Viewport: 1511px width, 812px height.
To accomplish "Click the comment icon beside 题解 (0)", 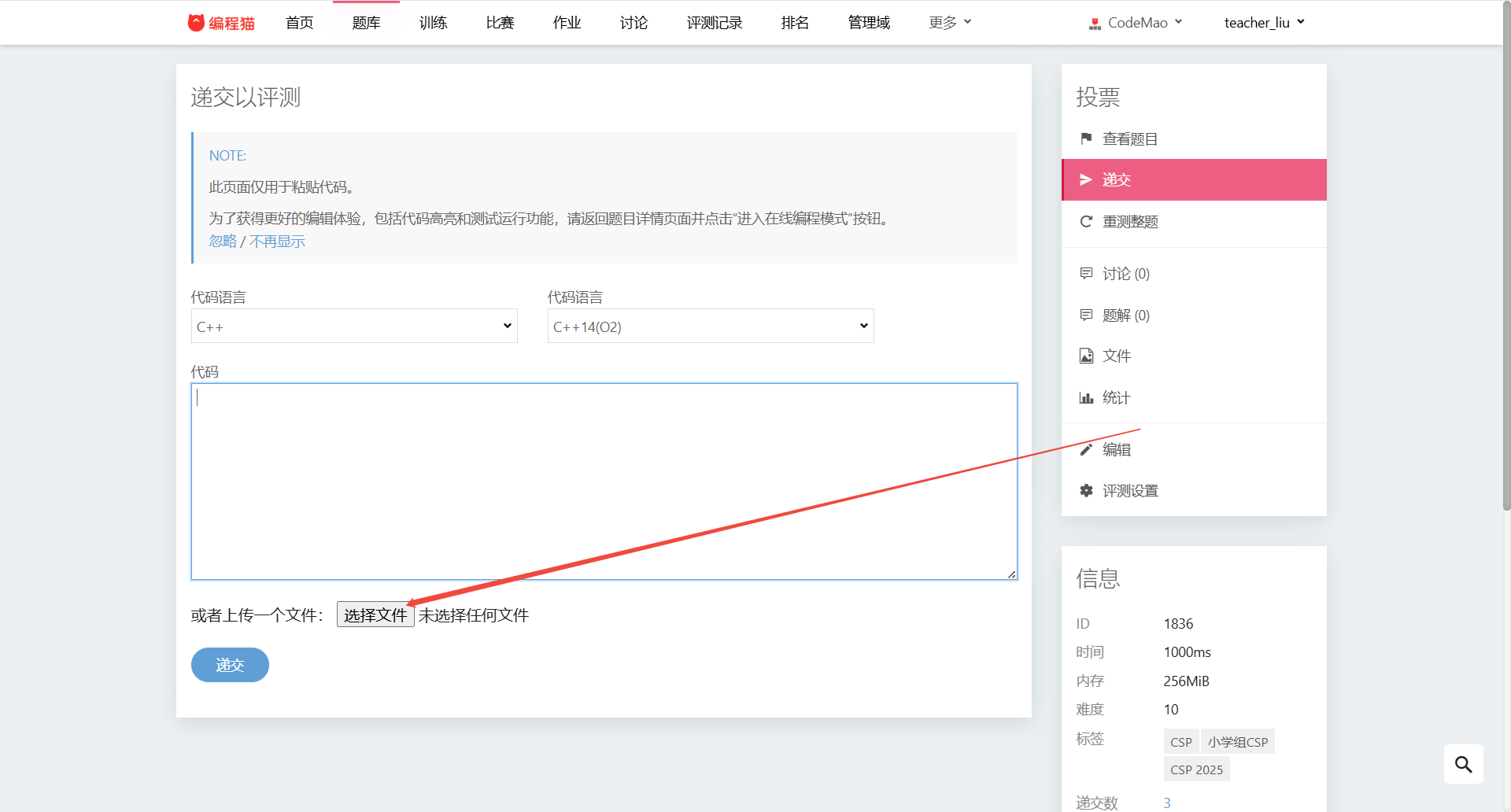I will pos(1086,315).
